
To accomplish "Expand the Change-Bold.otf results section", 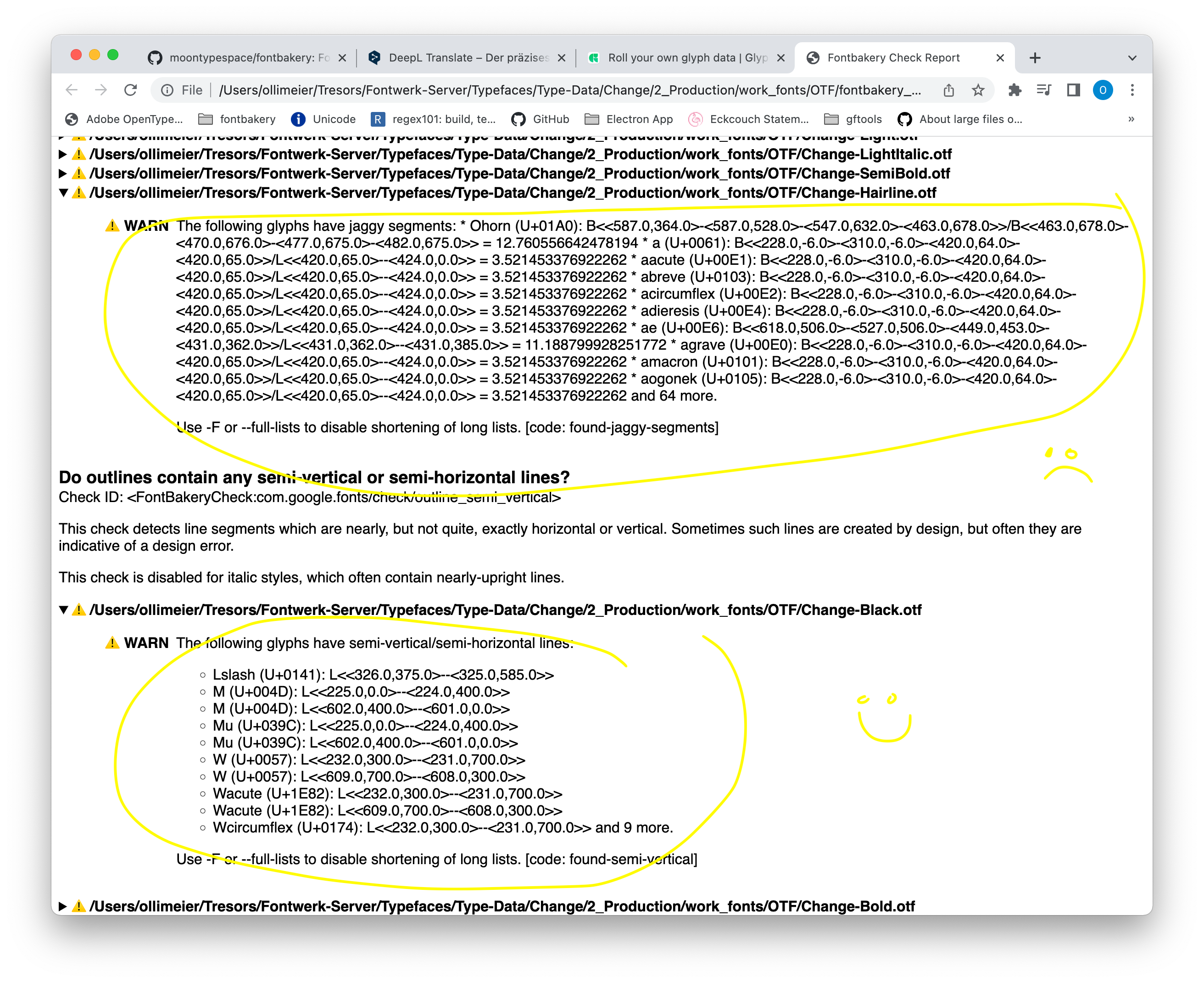I will coord(64,906).
